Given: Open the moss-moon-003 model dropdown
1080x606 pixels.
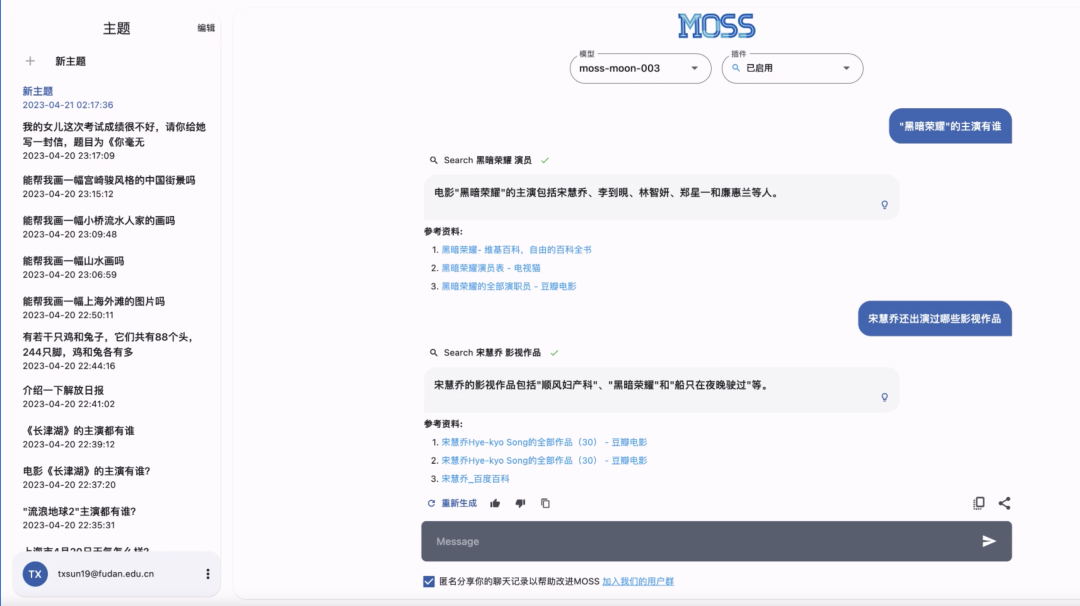Looking at the screenshot, I should click(x=640, y=68).
